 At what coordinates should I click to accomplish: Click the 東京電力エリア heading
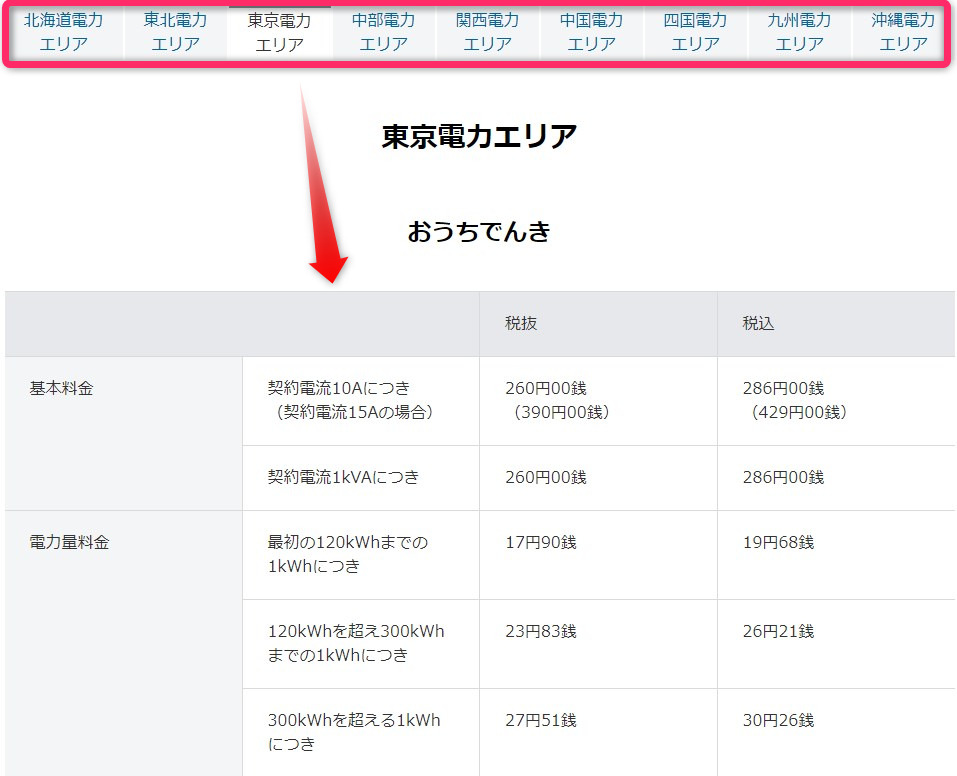click(x=479, y=136)
